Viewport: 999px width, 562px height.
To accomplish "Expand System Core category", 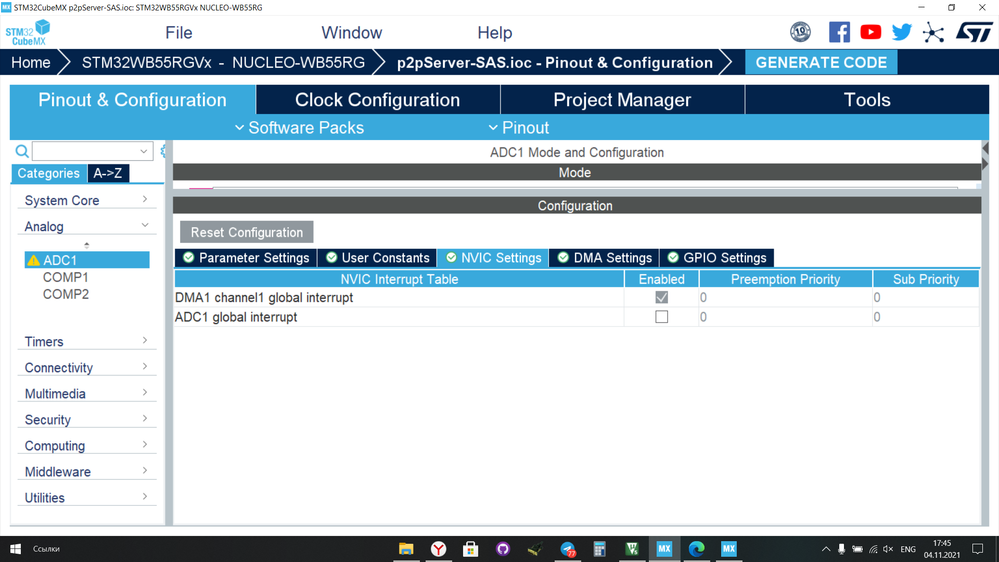I will [x=87, y=200].
